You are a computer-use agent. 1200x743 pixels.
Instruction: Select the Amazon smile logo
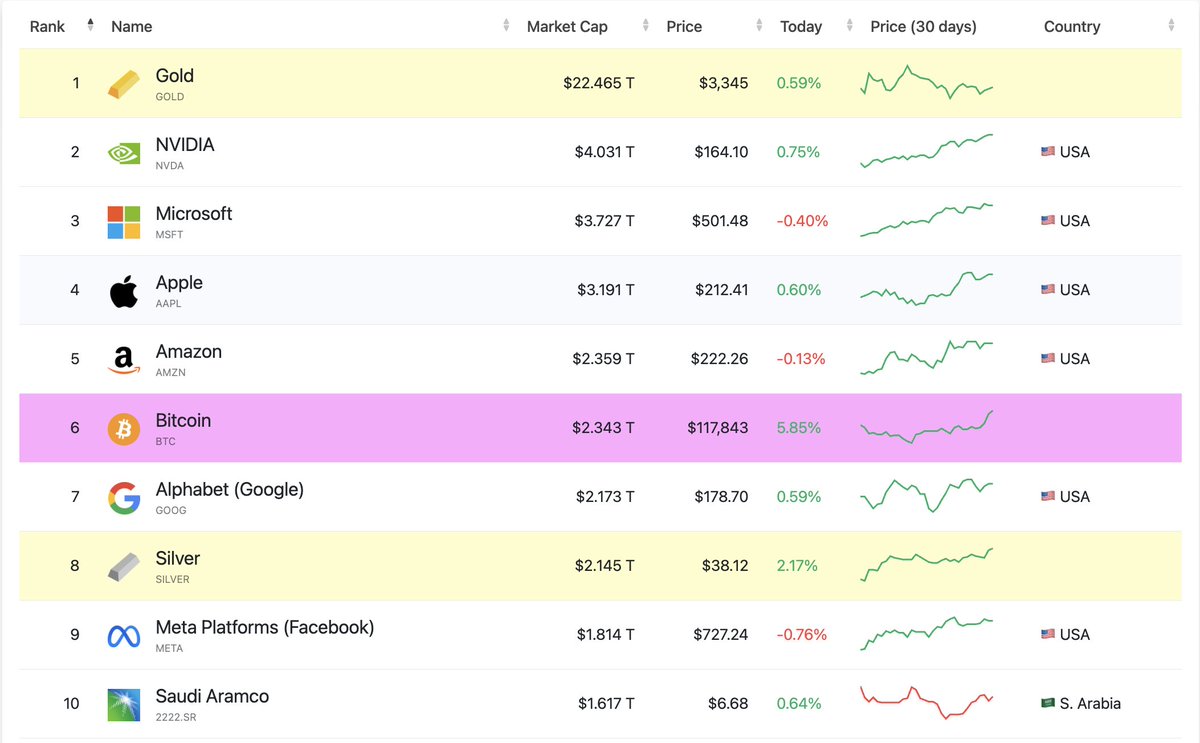point(122,358)
